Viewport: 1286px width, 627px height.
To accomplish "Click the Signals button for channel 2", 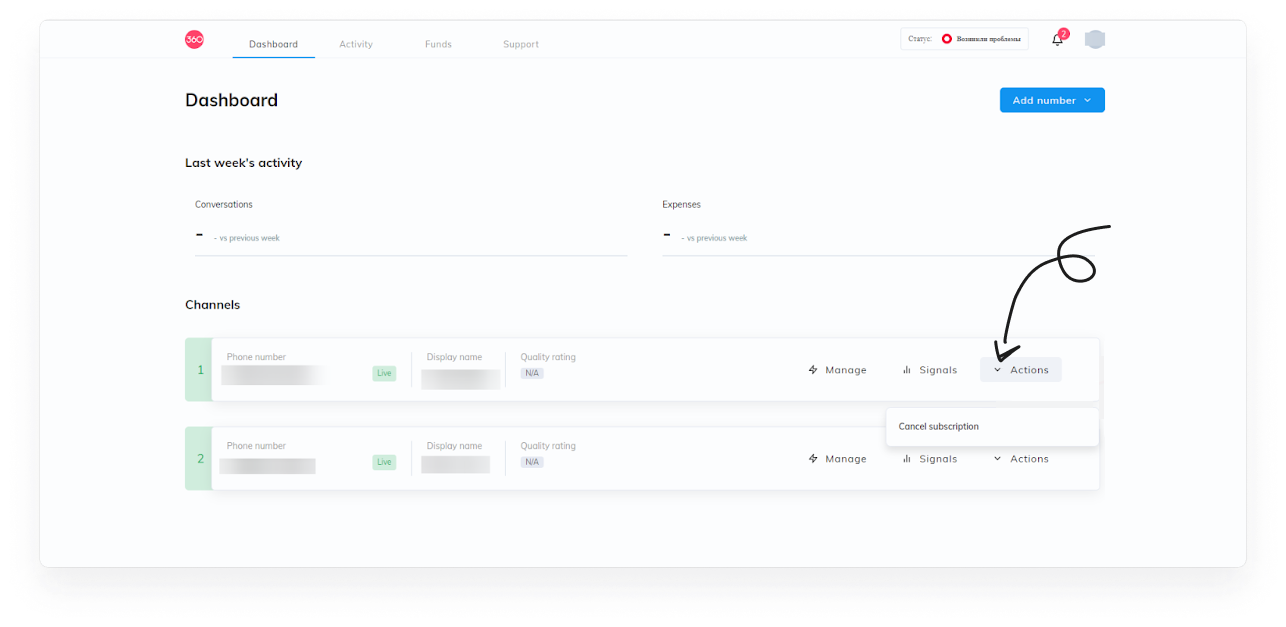I will tap(930, 459).
